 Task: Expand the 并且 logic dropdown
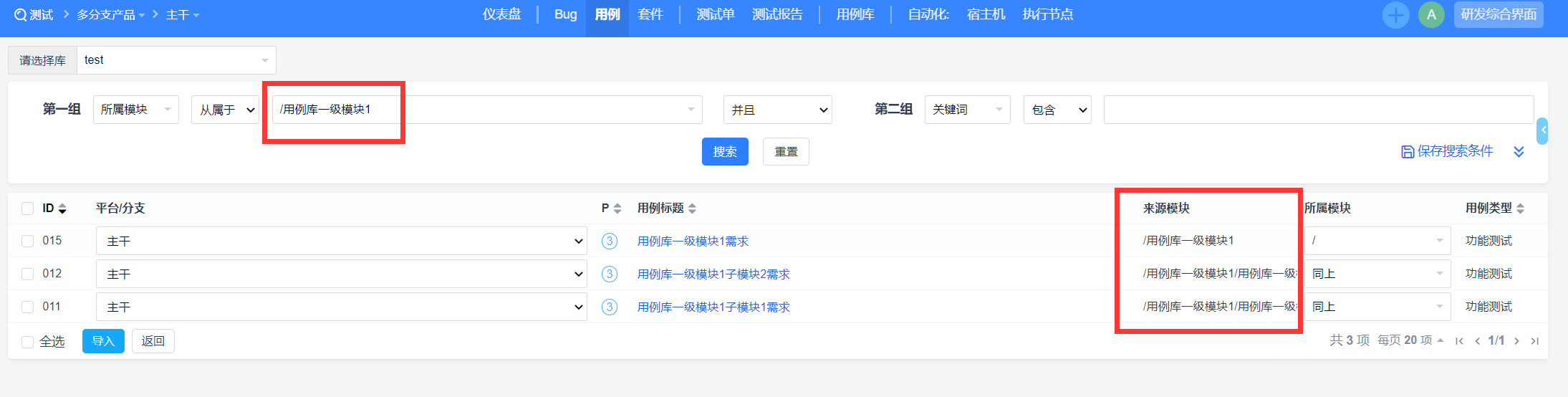[x=777, y=110]
